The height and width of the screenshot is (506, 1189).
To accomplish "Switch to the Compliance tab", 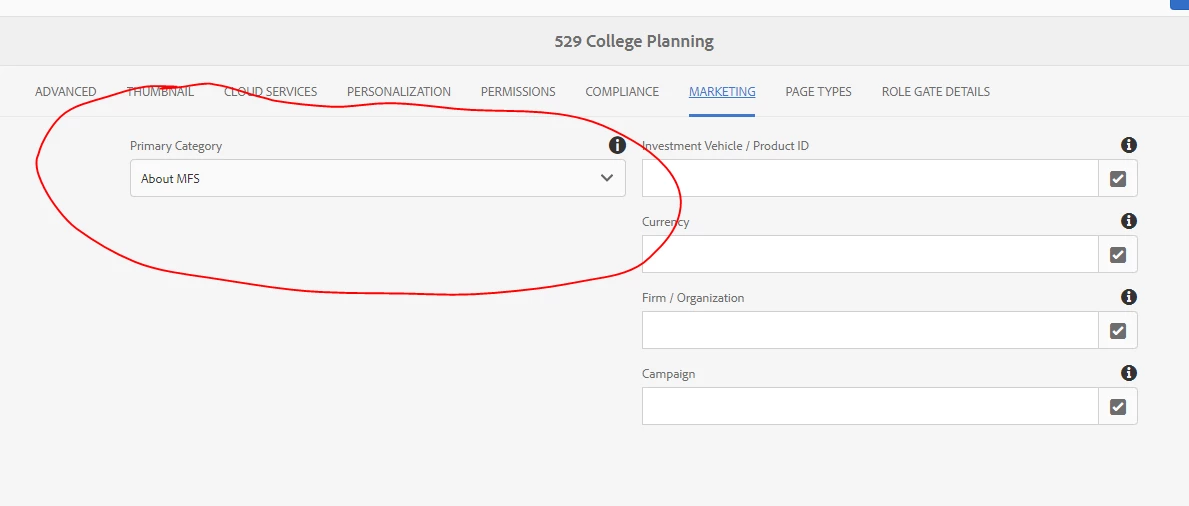I will point(622,92).
